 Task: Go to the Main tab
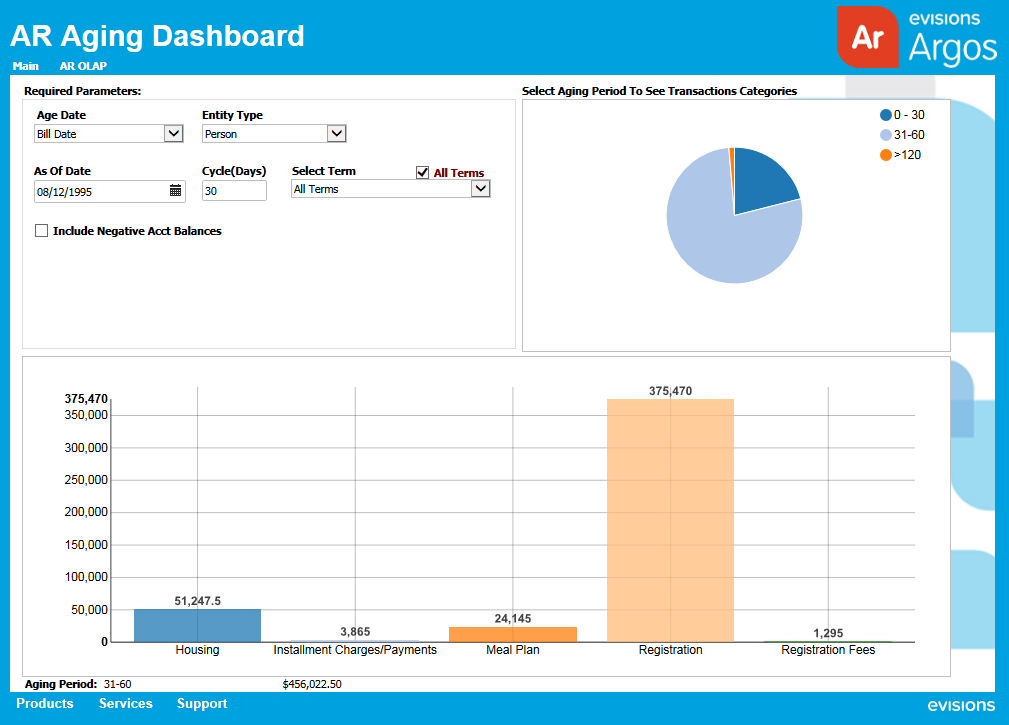click(25, 66)
